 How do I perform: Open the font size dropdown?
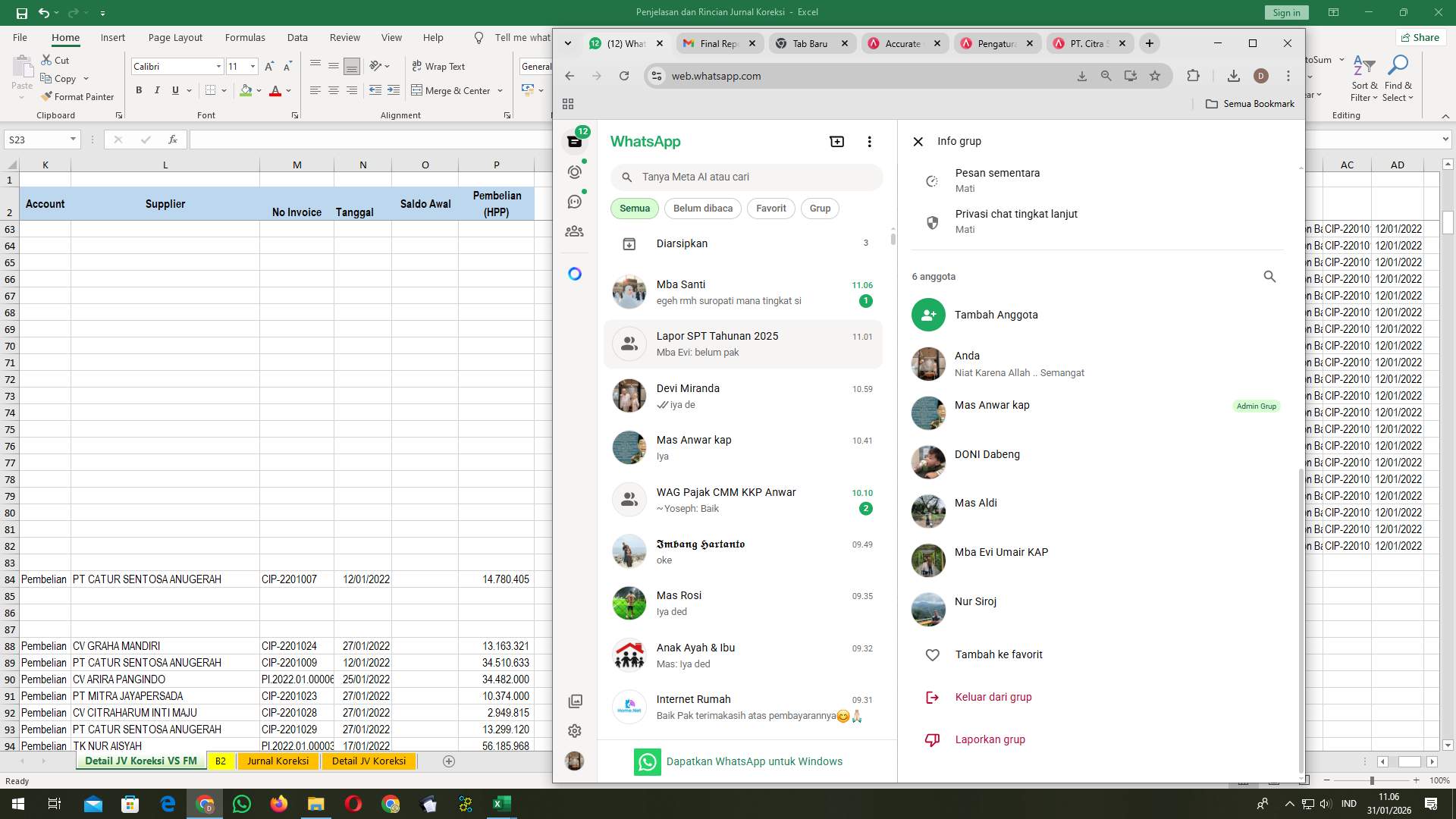tap(253, 66)
